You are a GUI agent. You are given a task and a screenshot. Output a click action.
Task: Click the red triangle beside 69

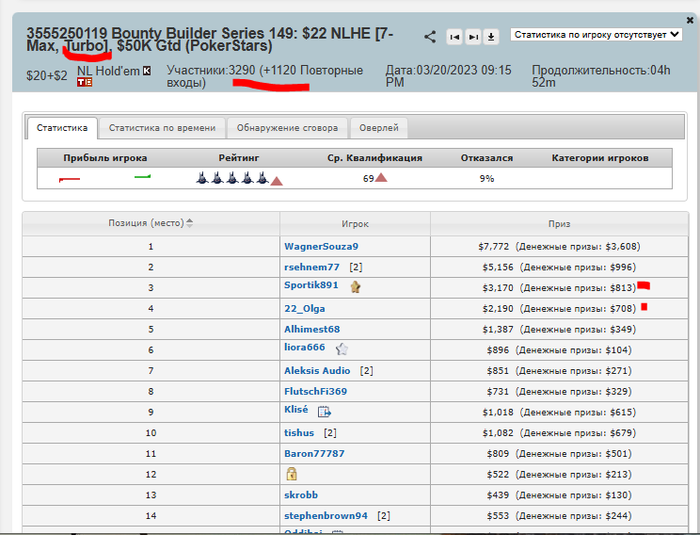pos(381,178)
